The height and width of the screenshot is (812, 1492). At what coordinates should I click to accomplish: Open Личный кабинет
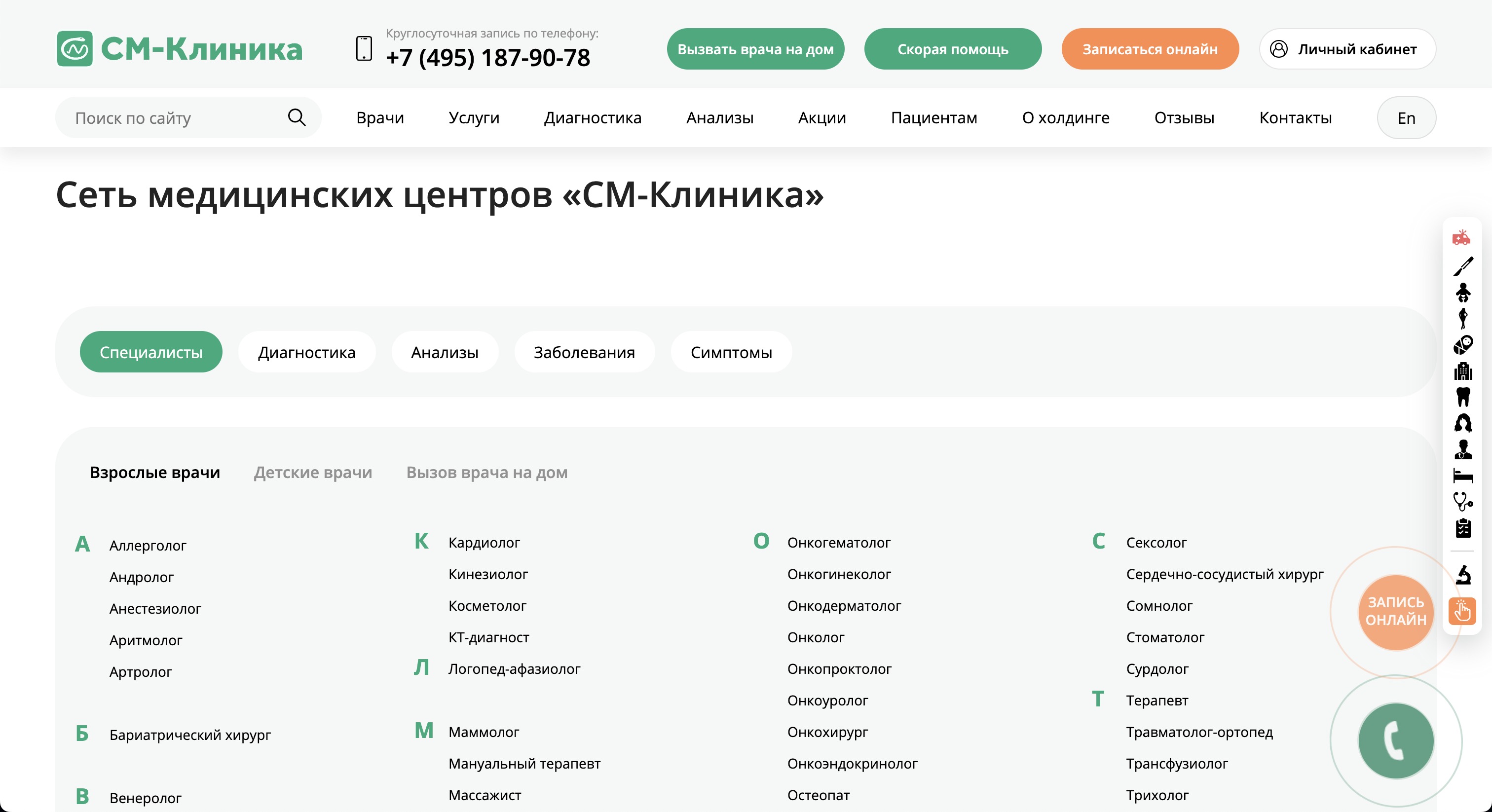click(x=1347, y=49)
